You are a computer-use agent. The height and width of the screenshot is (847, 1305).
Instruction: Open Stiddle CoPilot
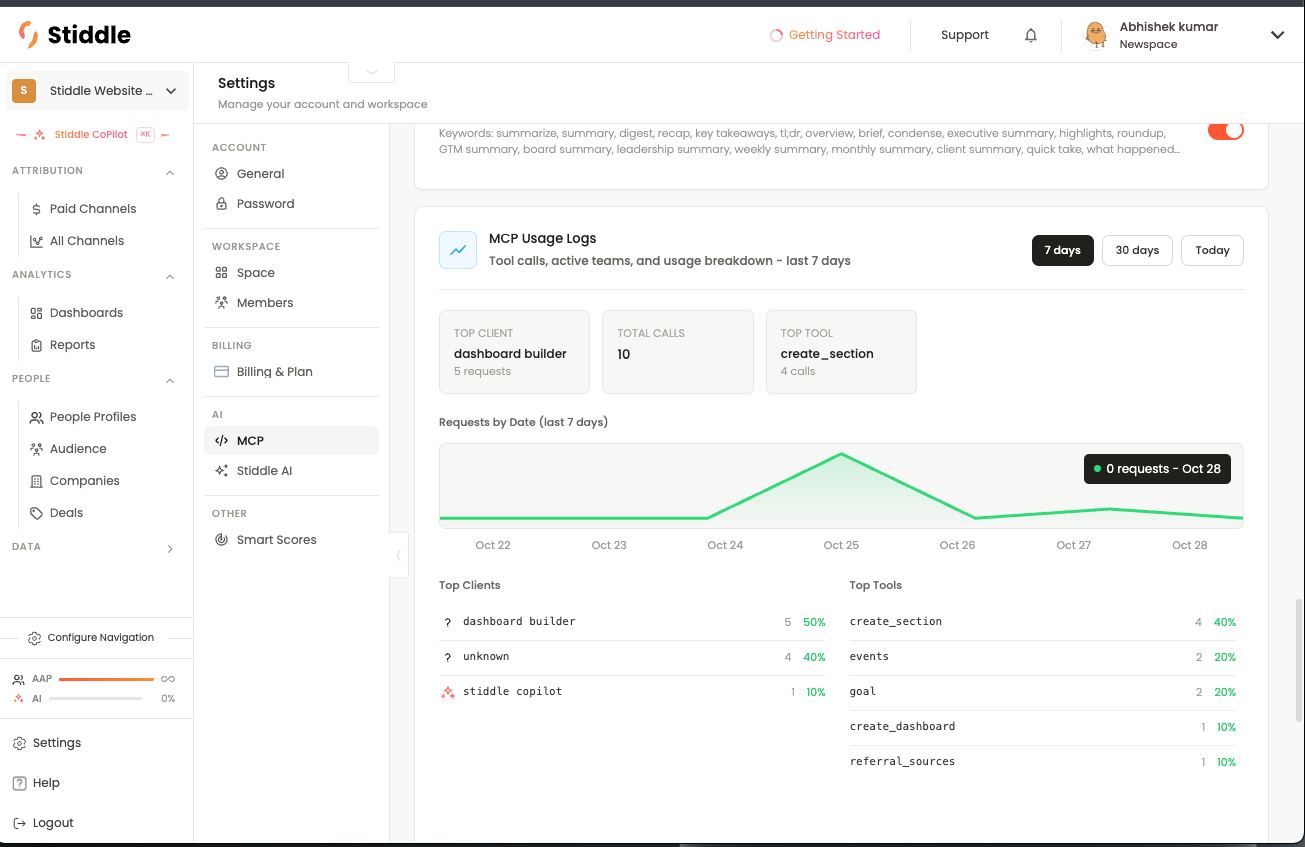[93, 135]
